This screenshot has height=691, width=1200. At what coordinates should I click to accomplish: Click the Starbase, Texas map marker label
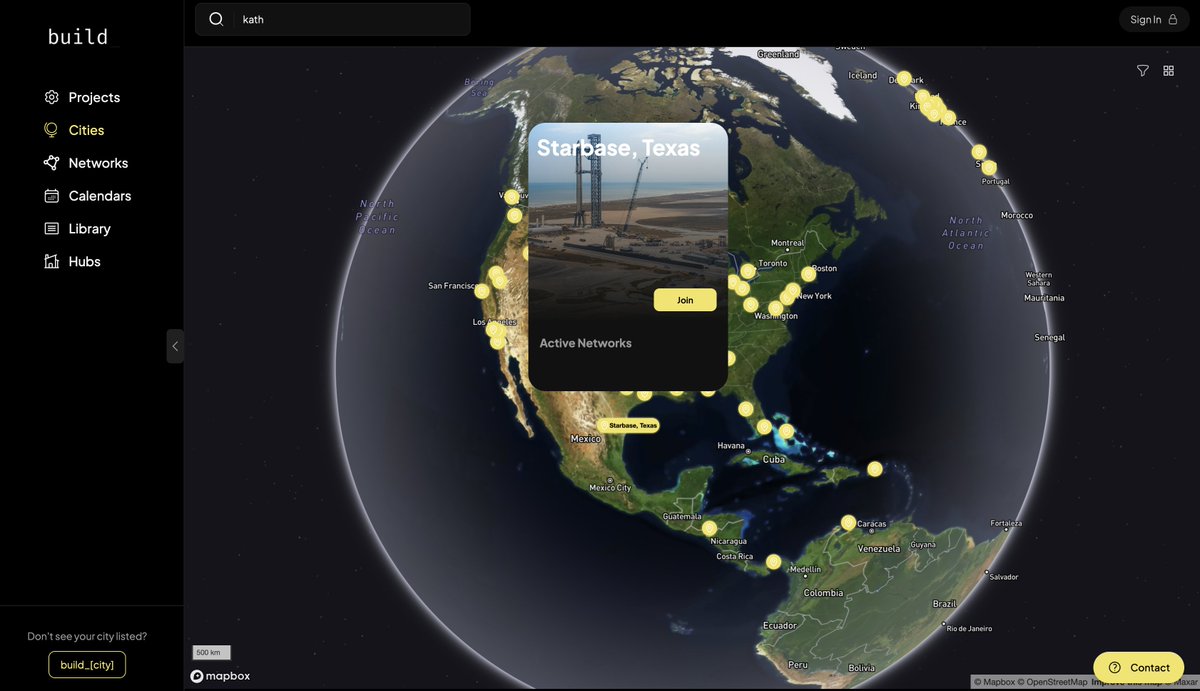(629, 425)
